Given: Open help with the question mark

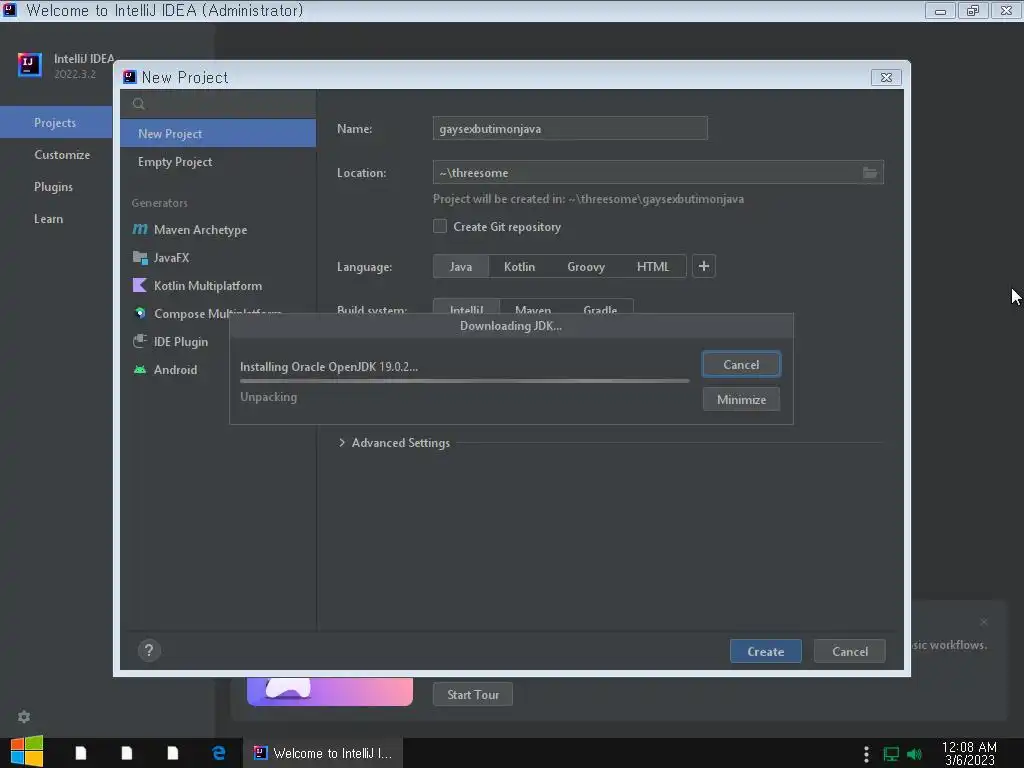Looking at the screenshot, I should click(x=149, y=650).
